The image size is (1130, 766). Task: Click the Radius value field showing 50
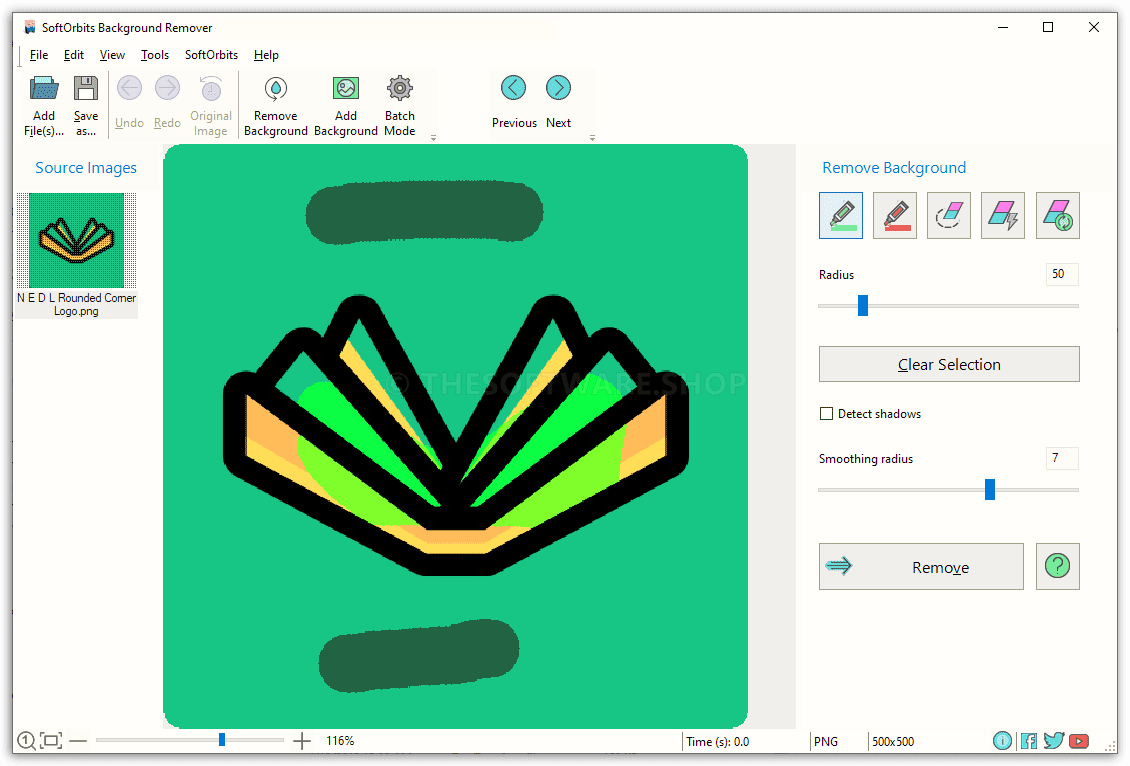click(1062, 274)
